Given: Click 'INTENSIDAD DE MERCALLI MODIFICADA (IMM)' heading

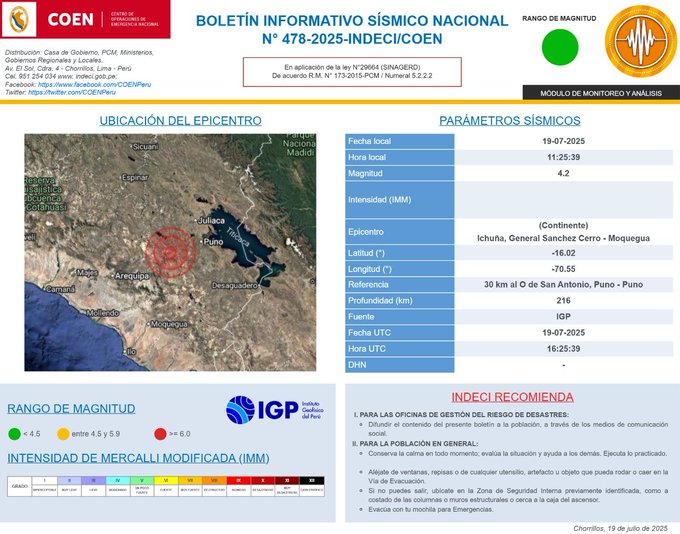Looking at the screenshot, I should coord(138,458).
